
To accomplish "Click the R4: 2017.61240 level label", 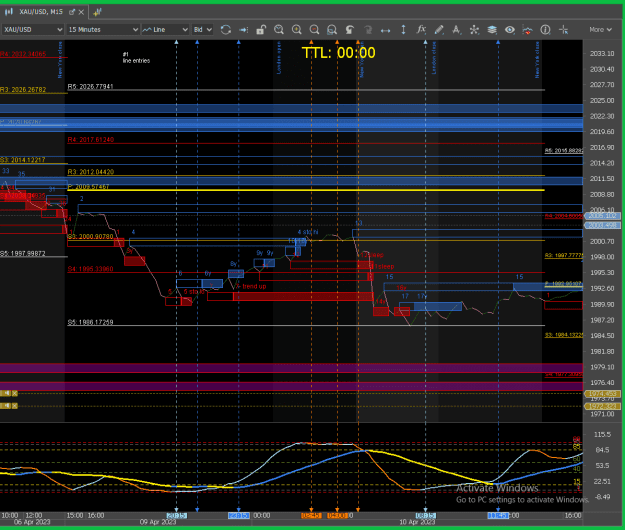I will click(91, 139).
